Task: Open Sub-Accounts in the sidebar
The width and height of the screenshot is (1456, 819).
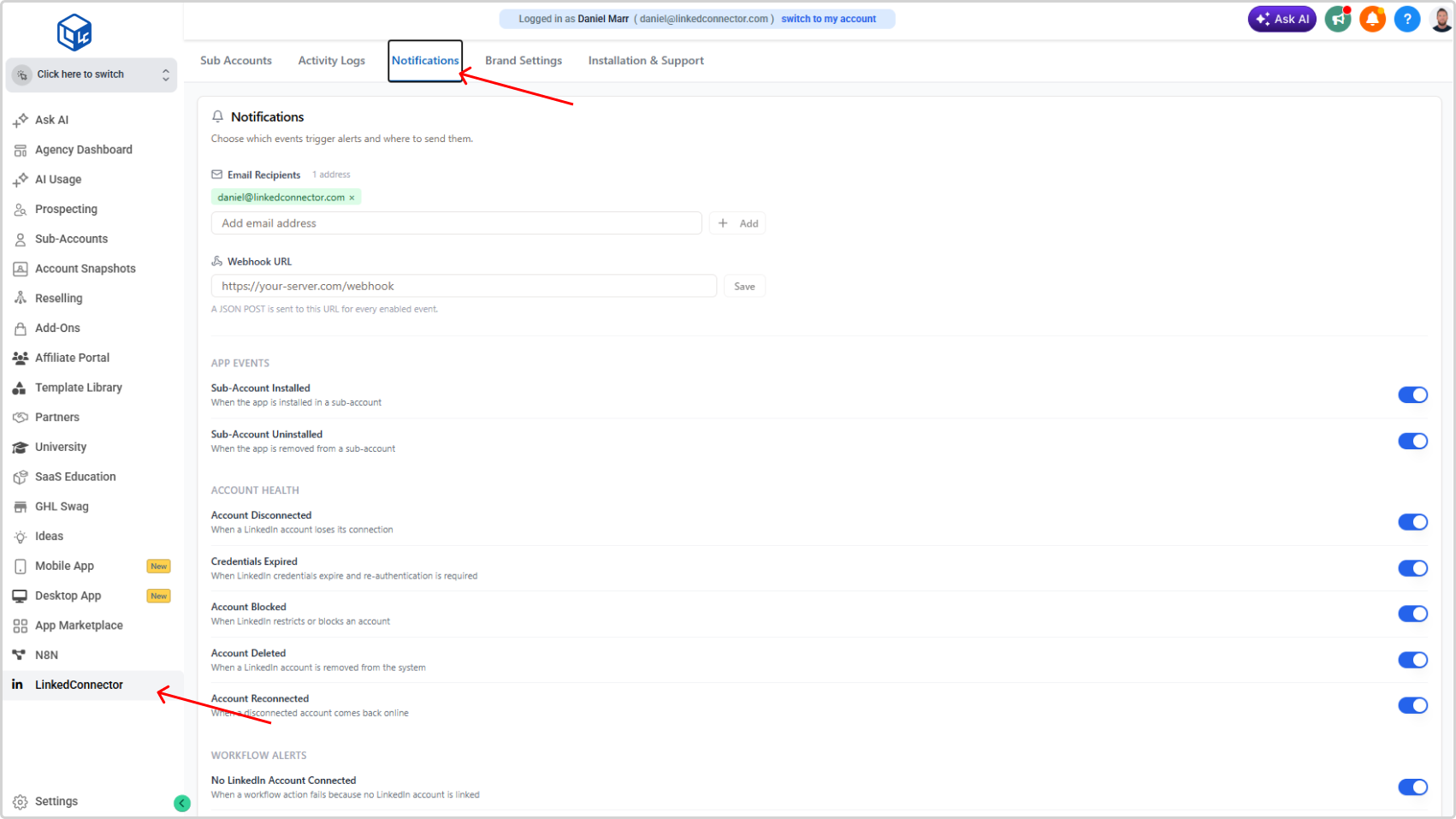Action: [71, 239]
